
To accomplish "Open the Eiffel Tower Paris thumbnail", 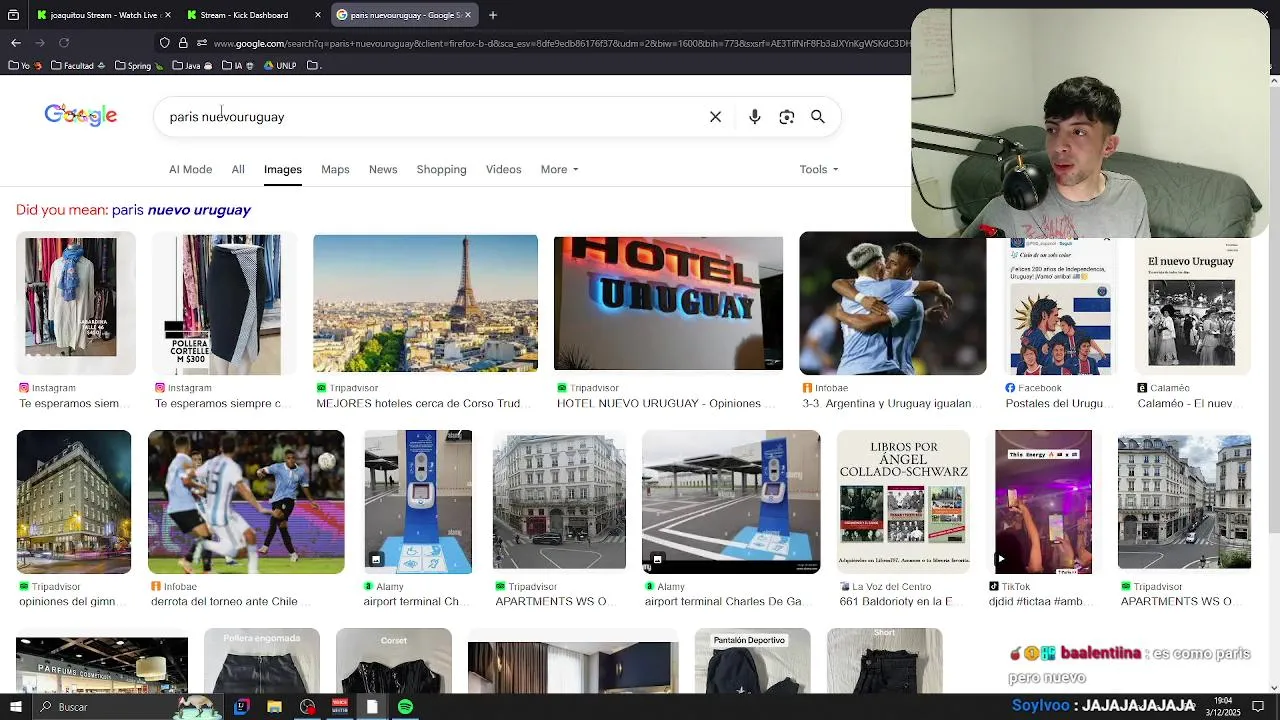I will tap(425, 303).
